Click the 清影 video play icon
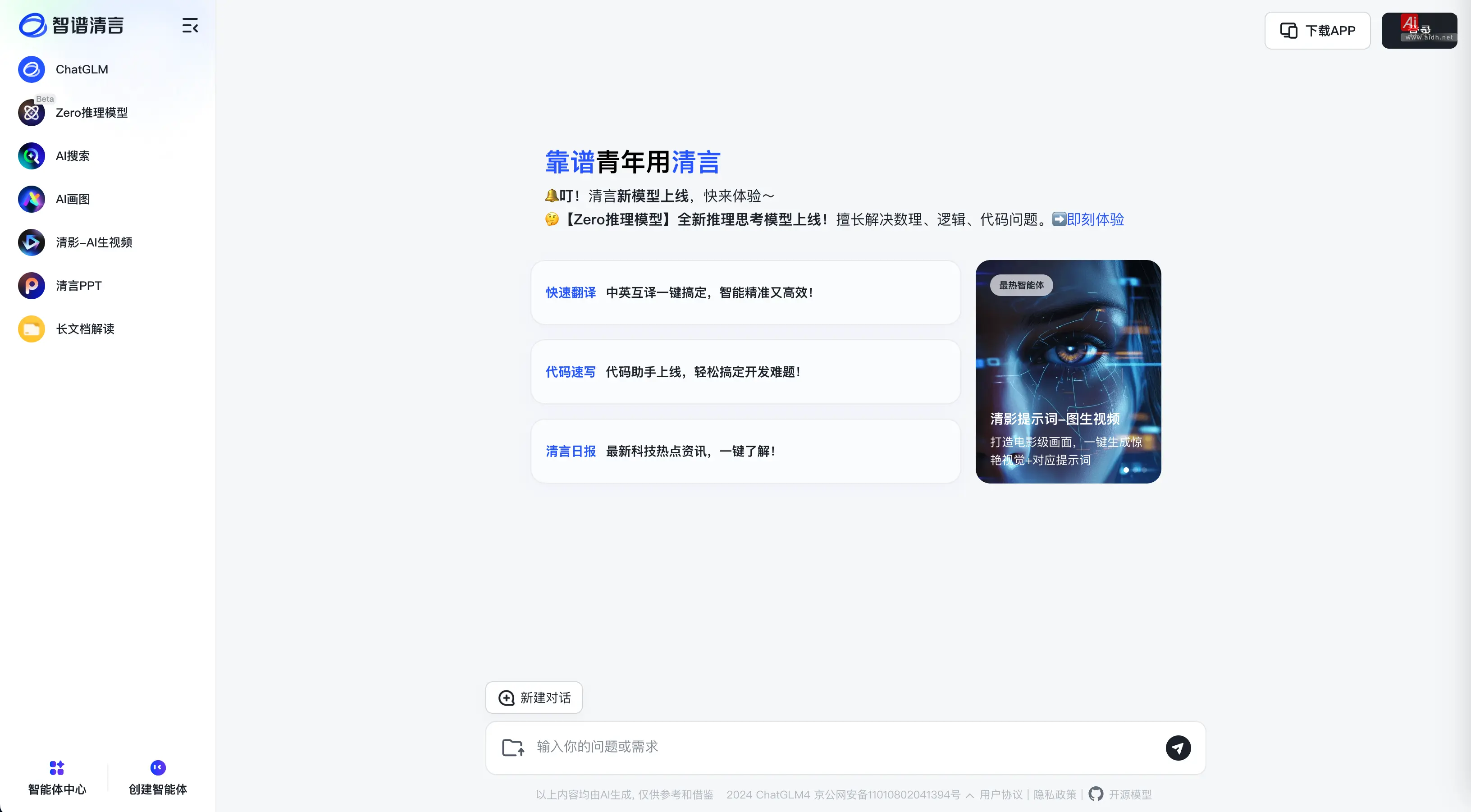The height and width of the screenshot is (812, 1471). pyautogui.click(x=32, y=243)
